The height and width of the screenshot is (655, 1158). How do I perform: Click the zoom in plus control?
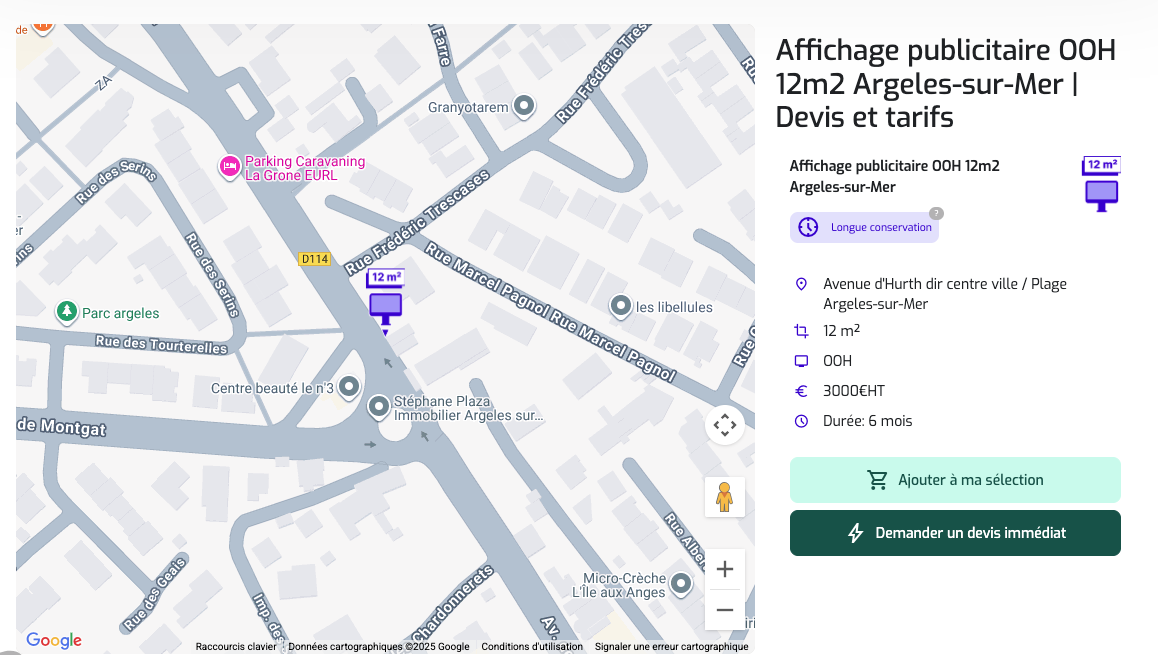pyautogui.click(x=724, y=568)
